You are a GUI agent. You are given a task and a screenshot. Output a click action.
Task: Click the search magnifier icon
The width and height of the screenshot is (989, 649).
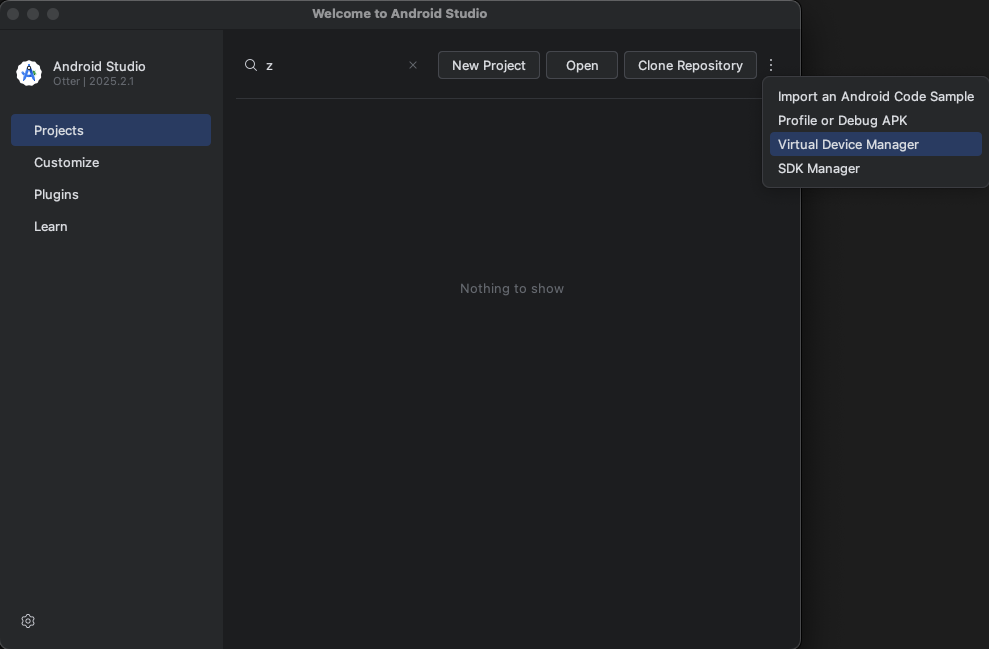click(251, 65)
